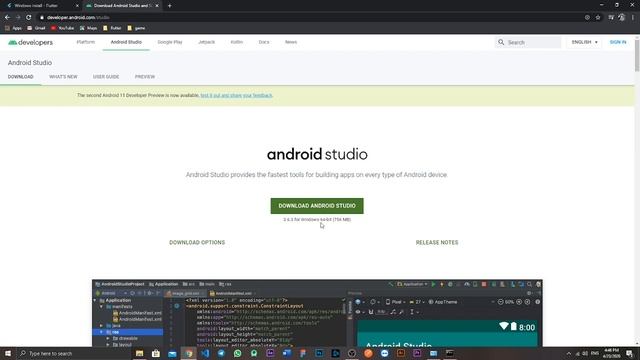Go back using the browser back arrow
Viewport: 640px width, 360px height.
click(7, 18)
